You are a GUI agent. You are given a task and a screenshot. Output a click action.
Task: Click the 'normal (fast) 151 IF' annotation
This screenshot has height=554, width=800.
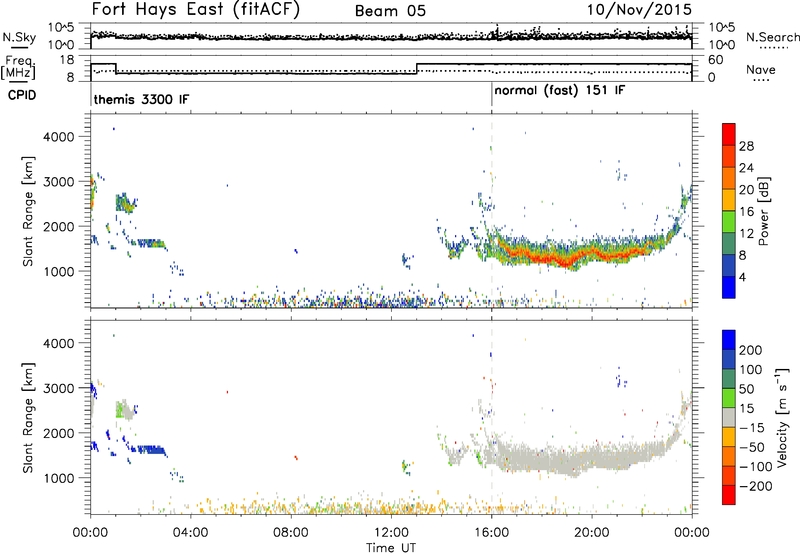coord(560,91)
